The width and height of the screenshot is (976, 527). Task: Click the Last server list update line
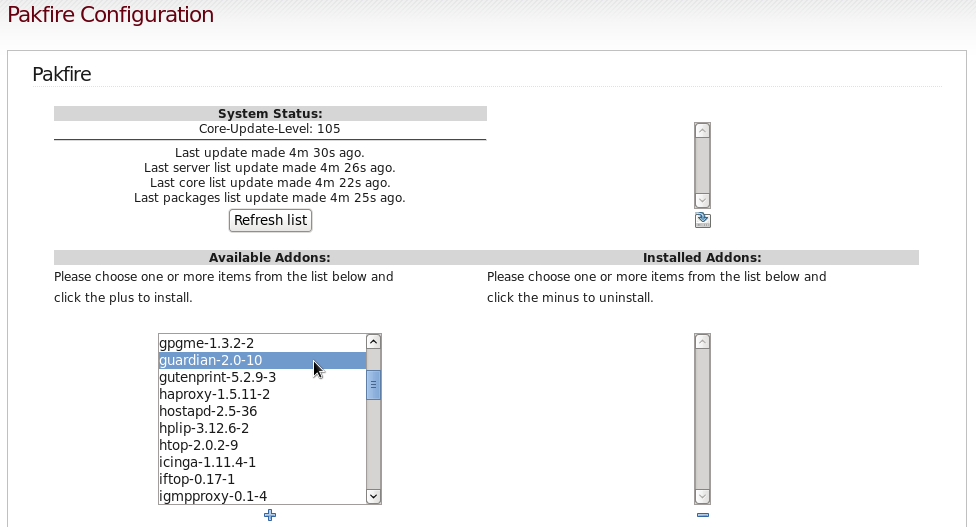(270, 167)
